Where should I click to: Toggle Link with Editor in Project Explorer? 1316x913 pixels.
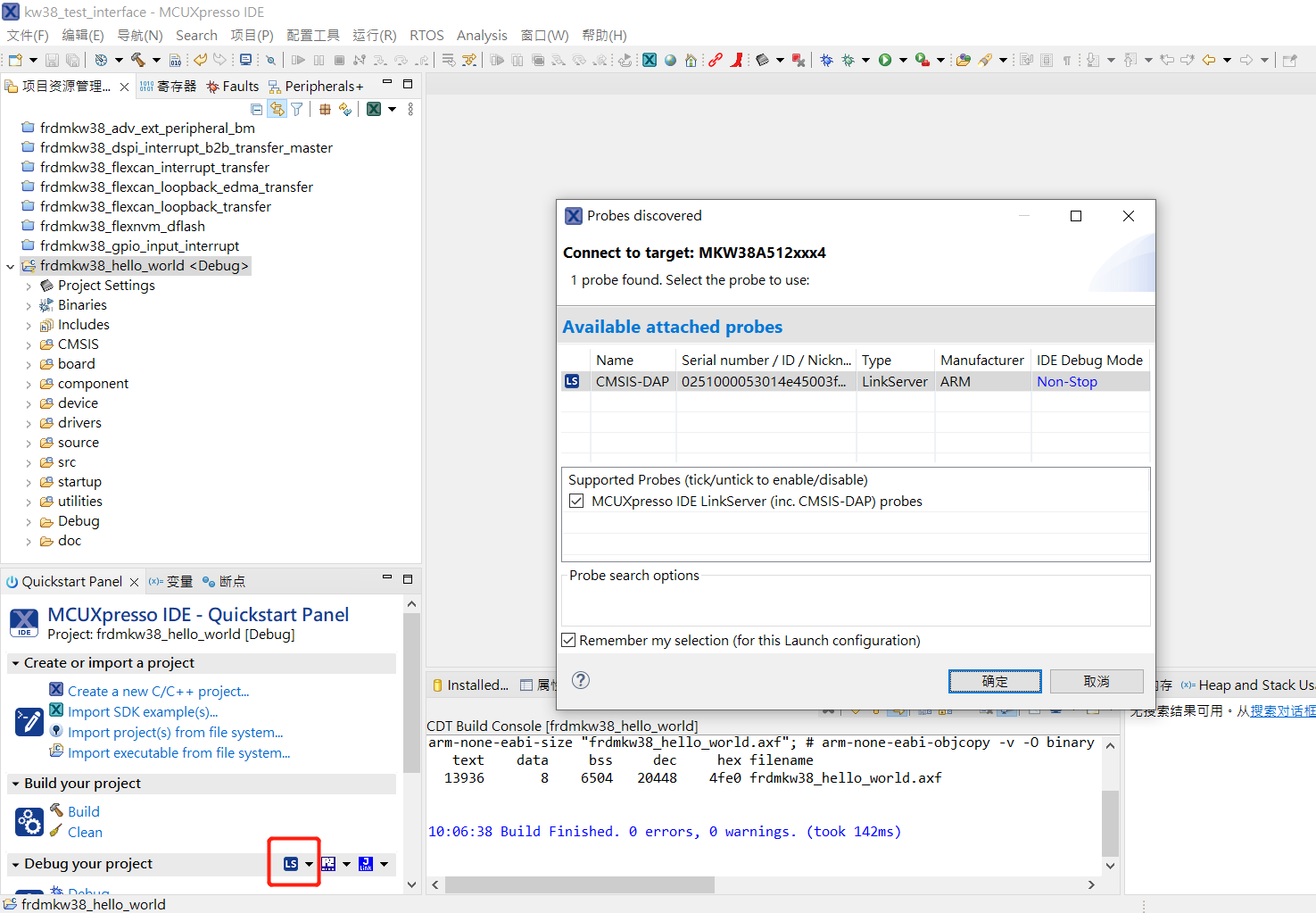point(277,108)
